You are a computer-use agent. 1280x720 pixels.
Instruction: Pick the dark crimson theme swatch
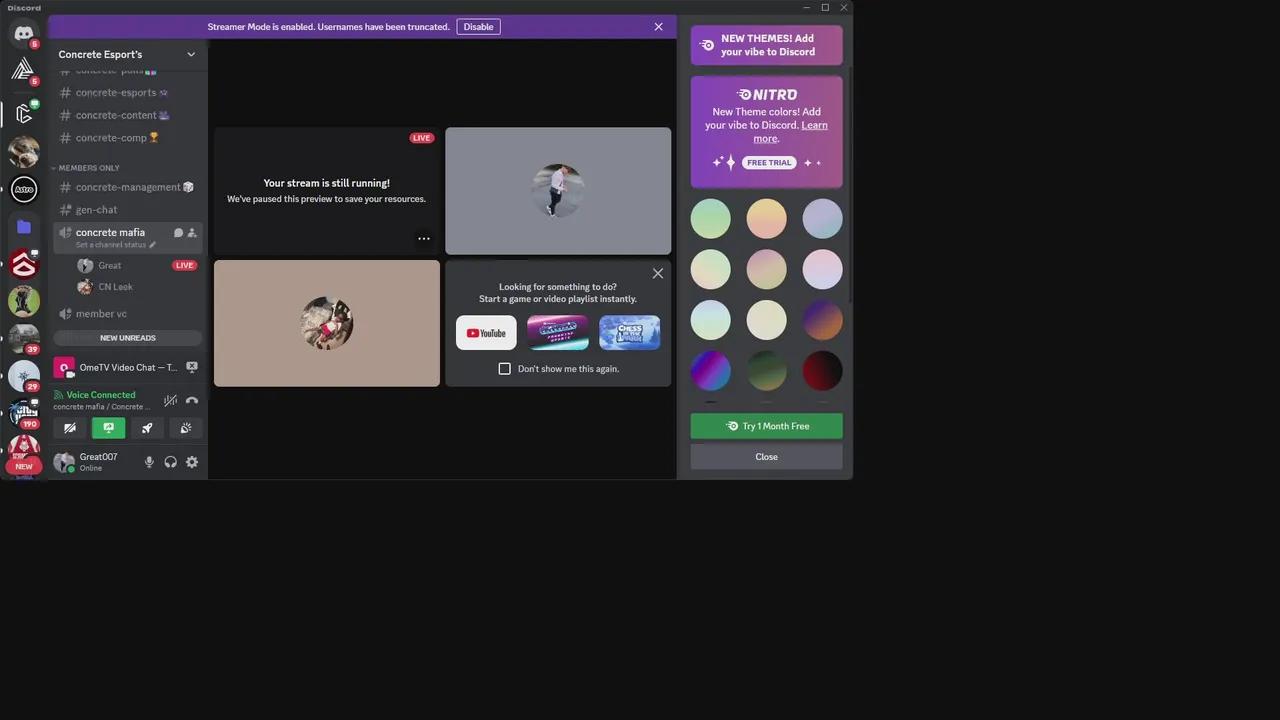(x=822, y=371)
